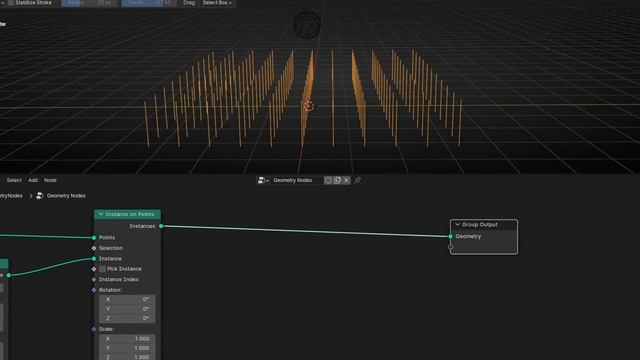Viewport: 640px width, 360px height.
Task: Click Scale input socket diamond
Action: point(94,329)
